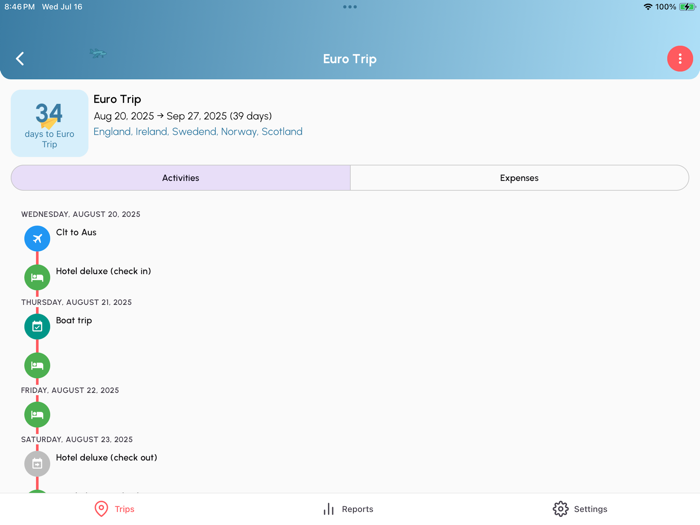This screenshot has width=700, height=525.
Task: Open the Reports tab in bottom bar
Action: pyautogui.click(x=348, y=509)
